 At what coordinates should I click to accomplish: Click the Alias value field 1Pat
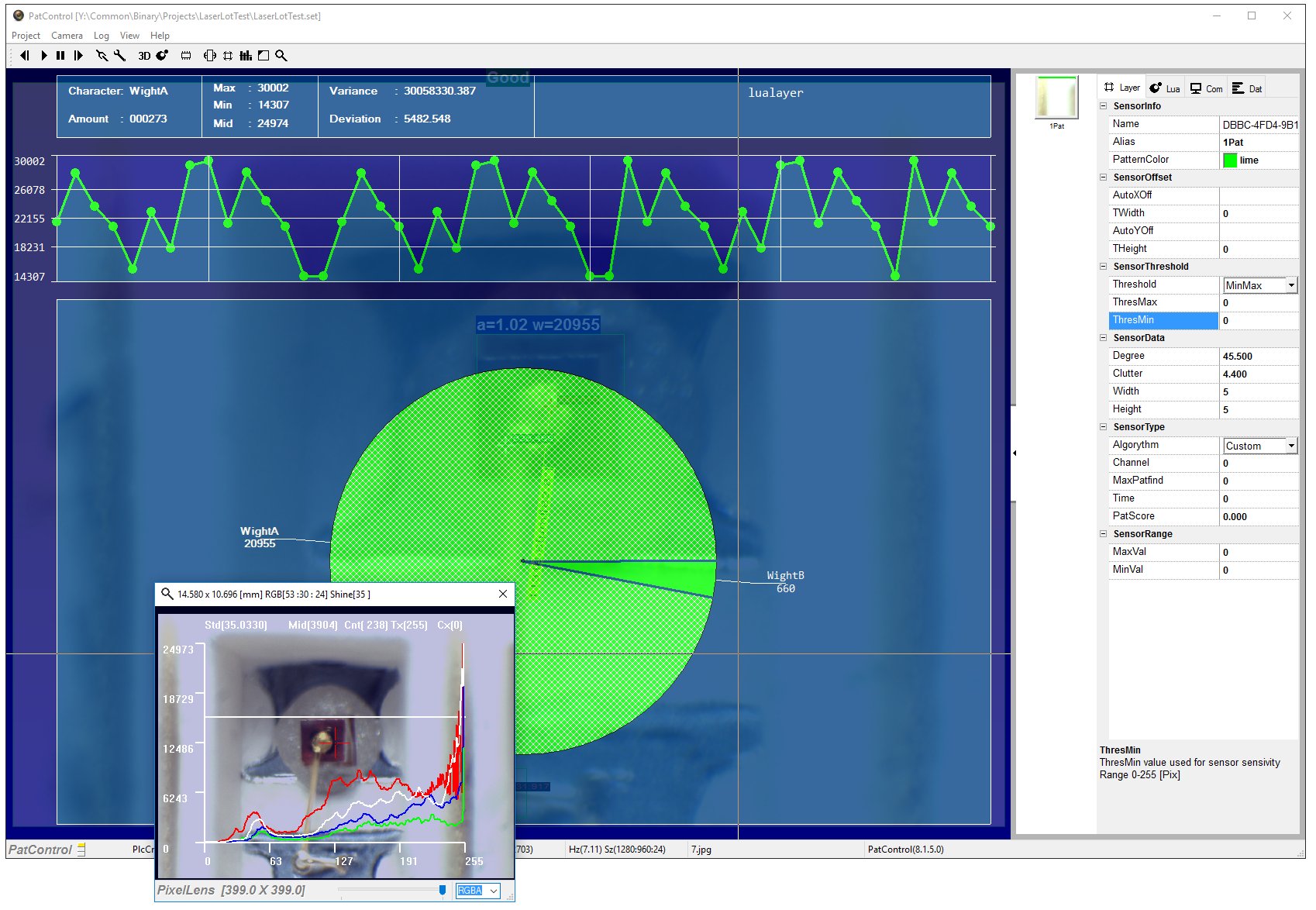[x=1259, y=142]
